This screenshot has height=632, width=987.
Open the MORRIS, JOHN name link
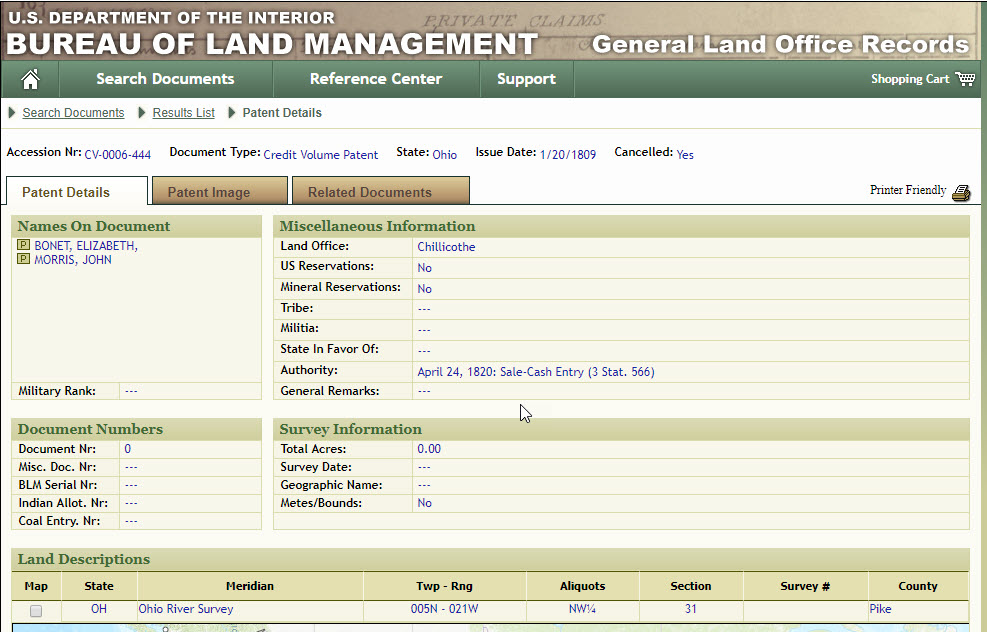(x=72, y=259)
